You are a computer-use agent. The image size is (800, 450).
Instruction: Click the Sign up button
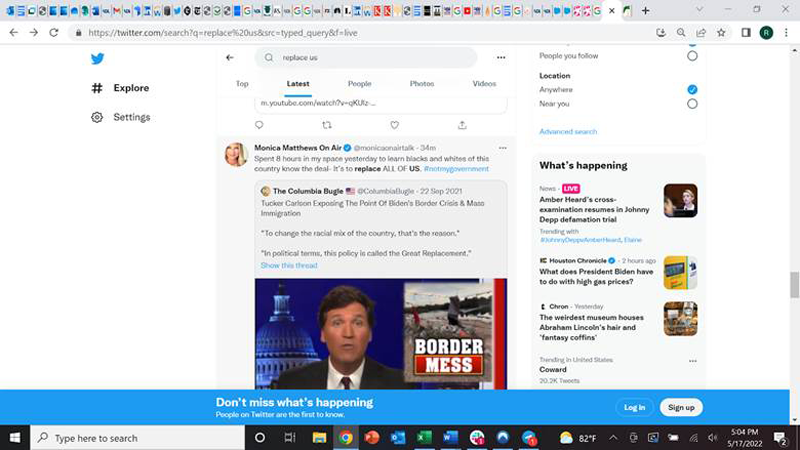click(x=681, y=408)
